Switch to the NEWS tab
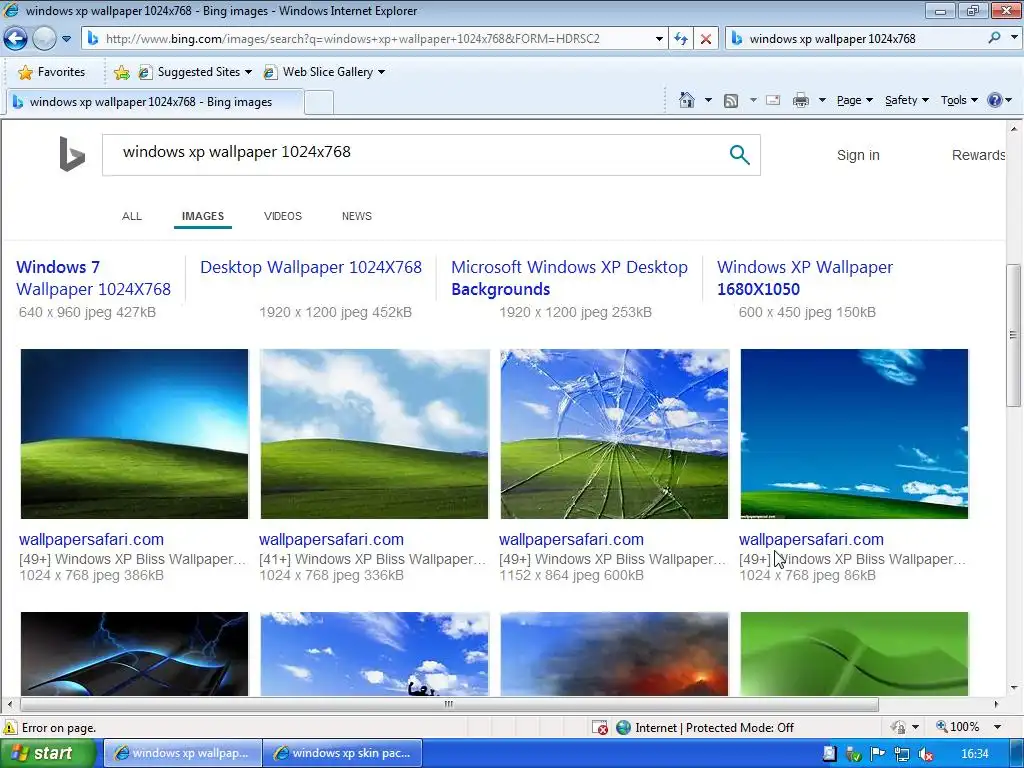This screenshot has width=1024, height=768. [x=357, y=216]
